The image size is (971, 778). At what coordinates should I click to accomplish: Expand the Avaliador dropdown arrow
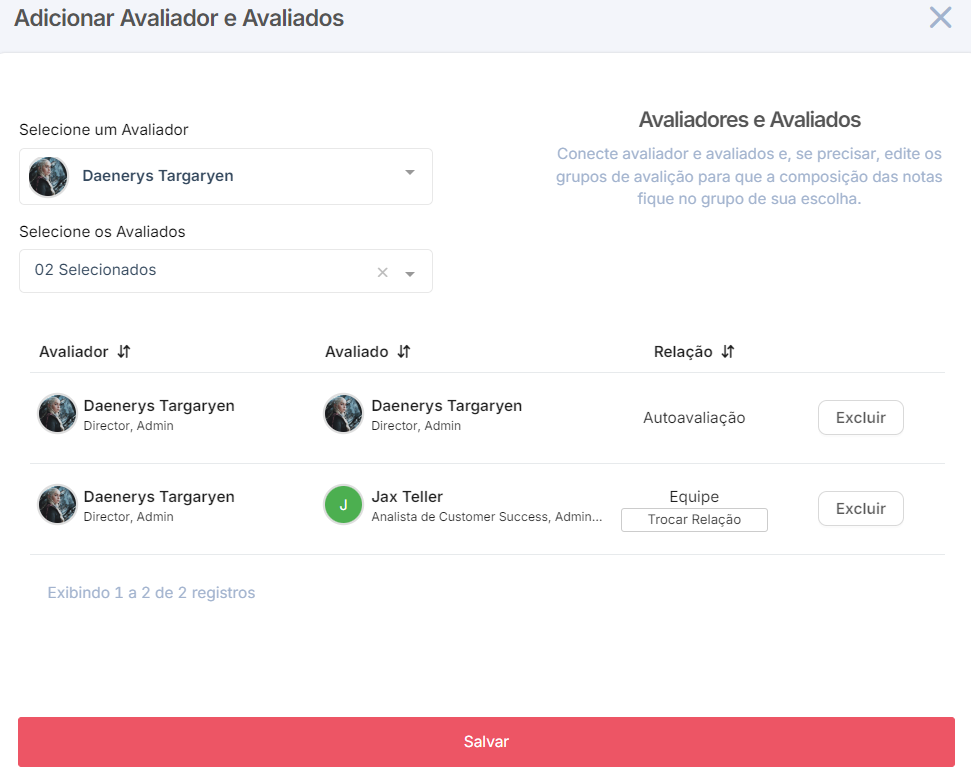pyautogui.click(x=410, y=172)
